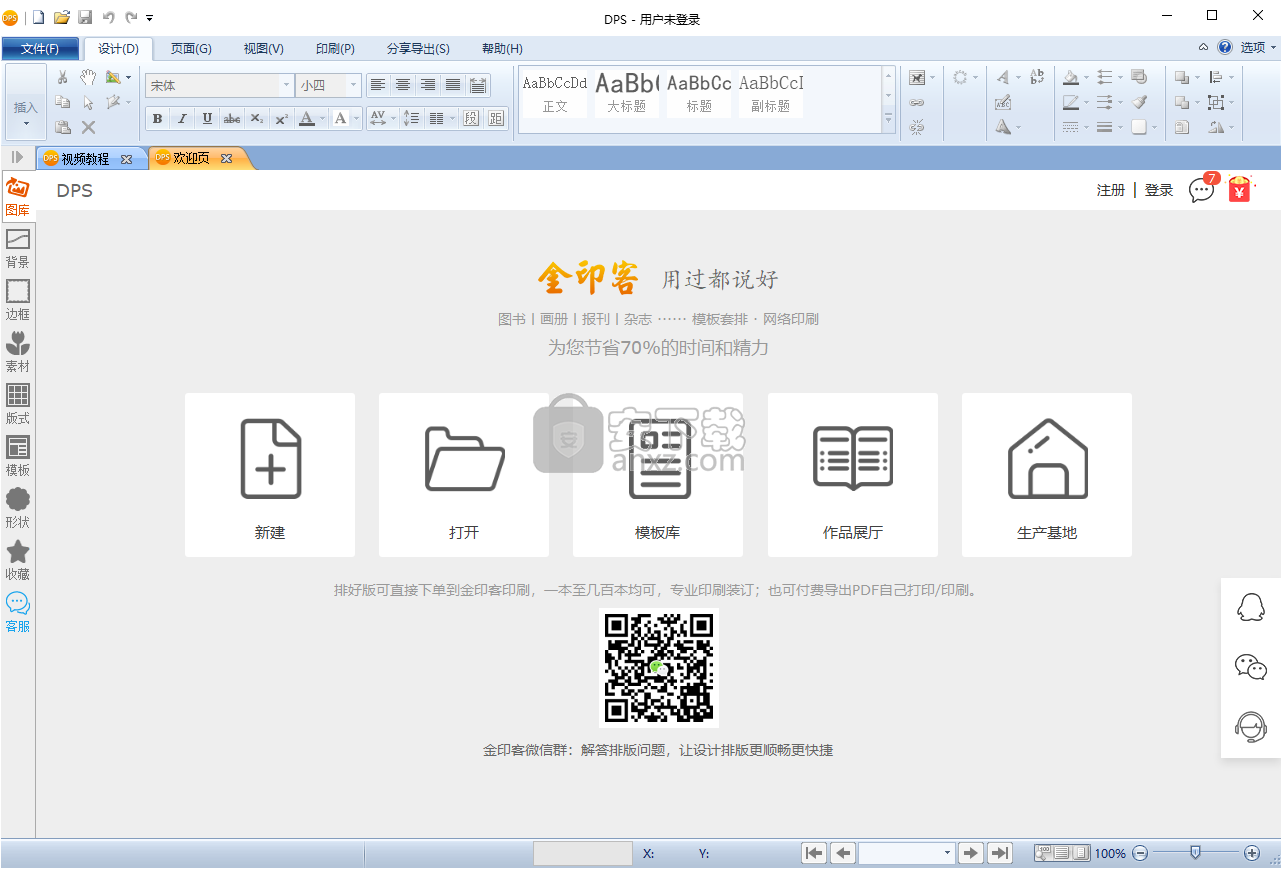The height and width of the screenshot is (869, 1282).
Task: Toggle subscript formatting
Action: coord(257,119)
